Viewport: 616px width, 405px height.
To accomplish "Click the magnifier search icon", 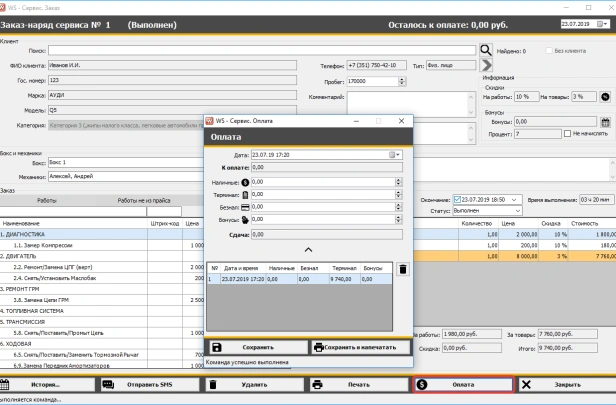I will pos(485,49).
